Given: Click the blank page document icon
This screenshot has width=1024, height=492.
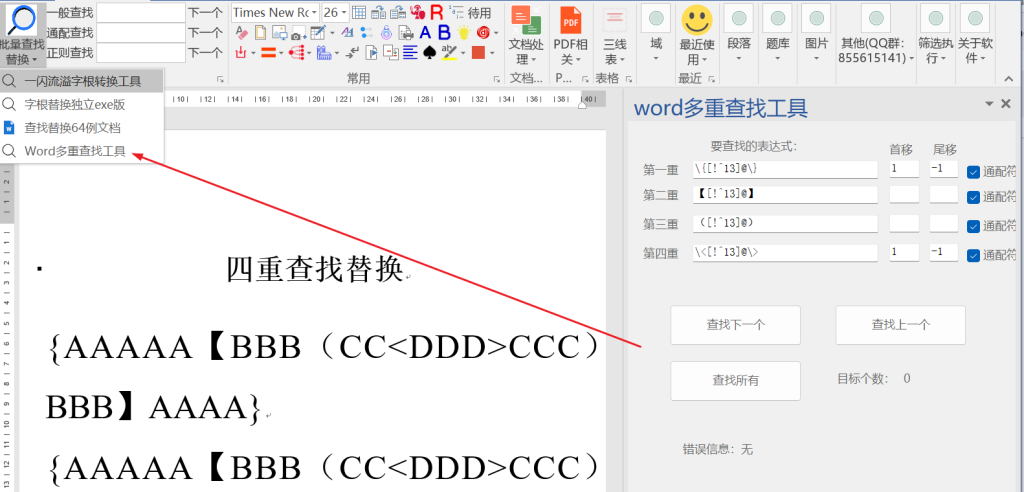Looking at the screenshot, I should (260, 32).
